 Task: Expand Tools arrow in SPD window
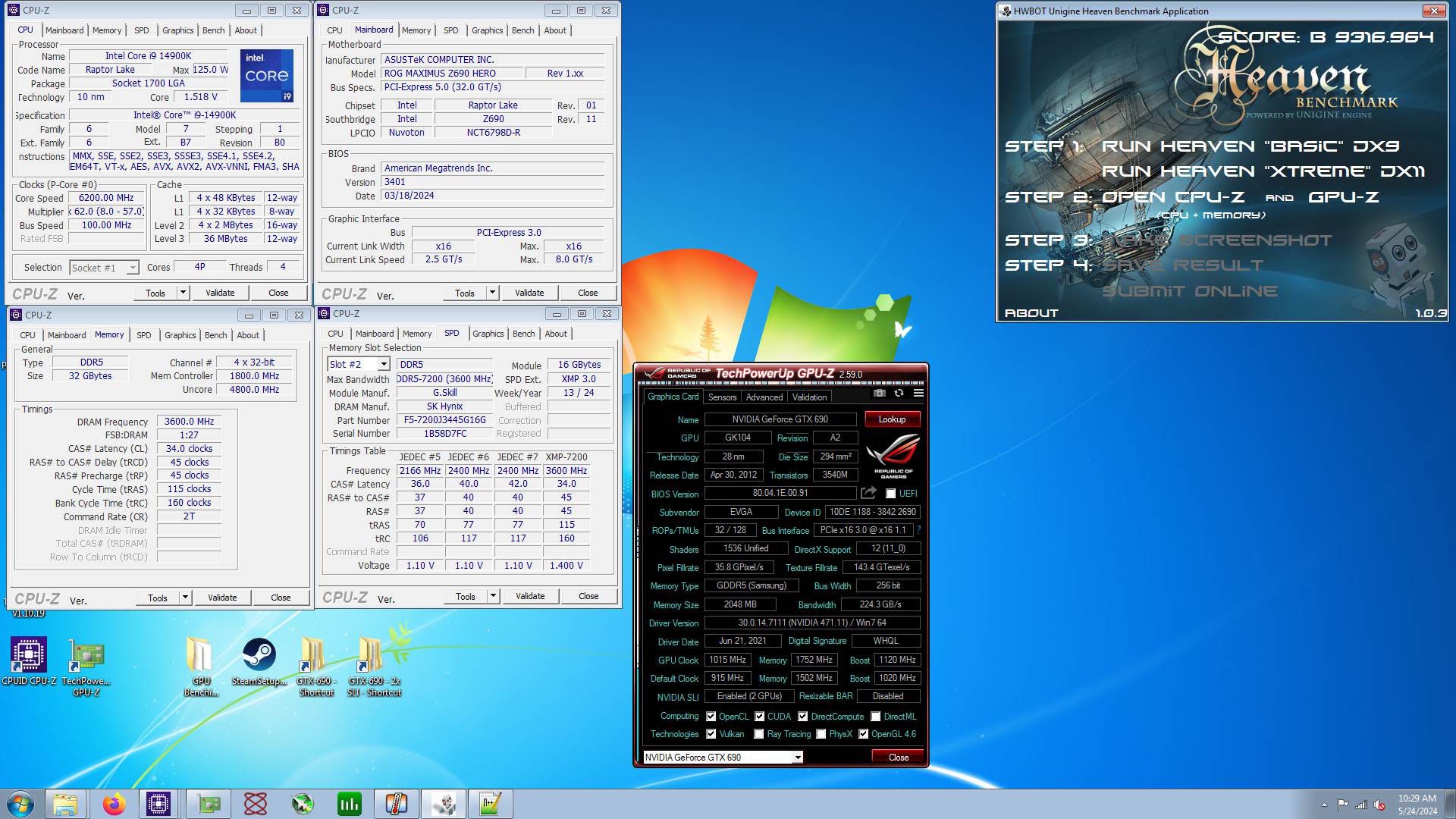(493, 596)
